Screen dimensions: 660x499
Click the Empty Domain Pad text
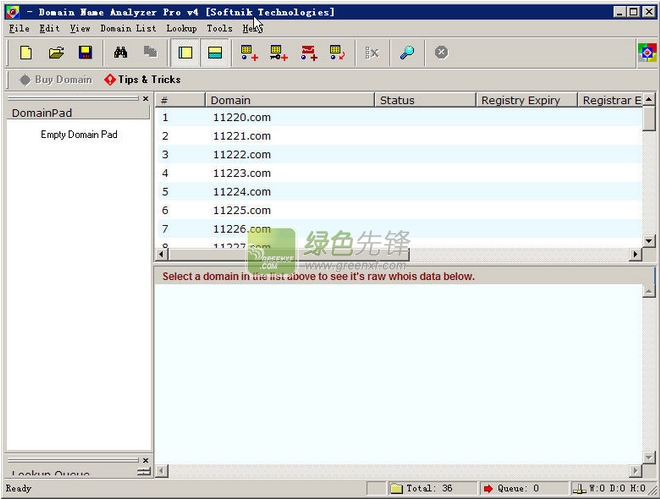point(79,135)
